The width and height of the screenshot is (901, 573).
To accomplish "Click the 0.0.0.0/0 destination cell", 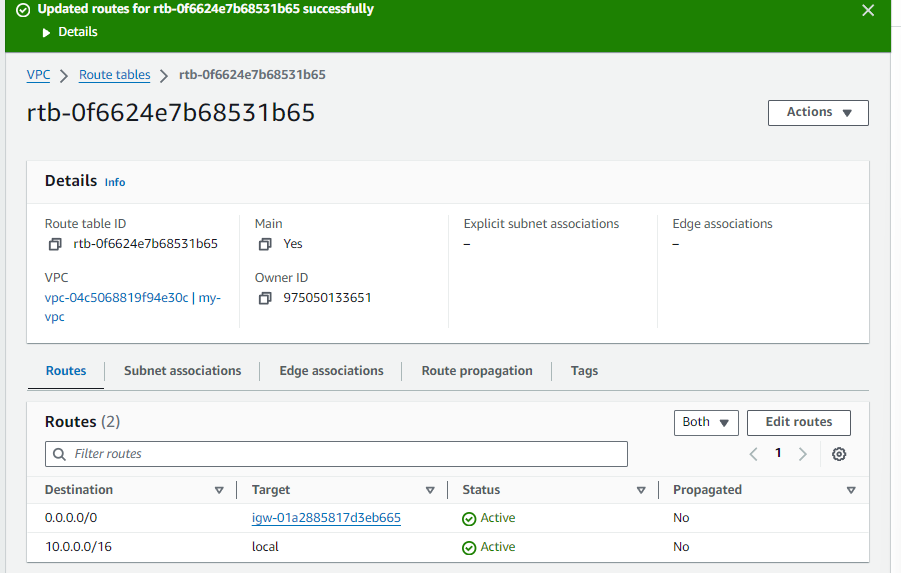I will pos(71,518).
